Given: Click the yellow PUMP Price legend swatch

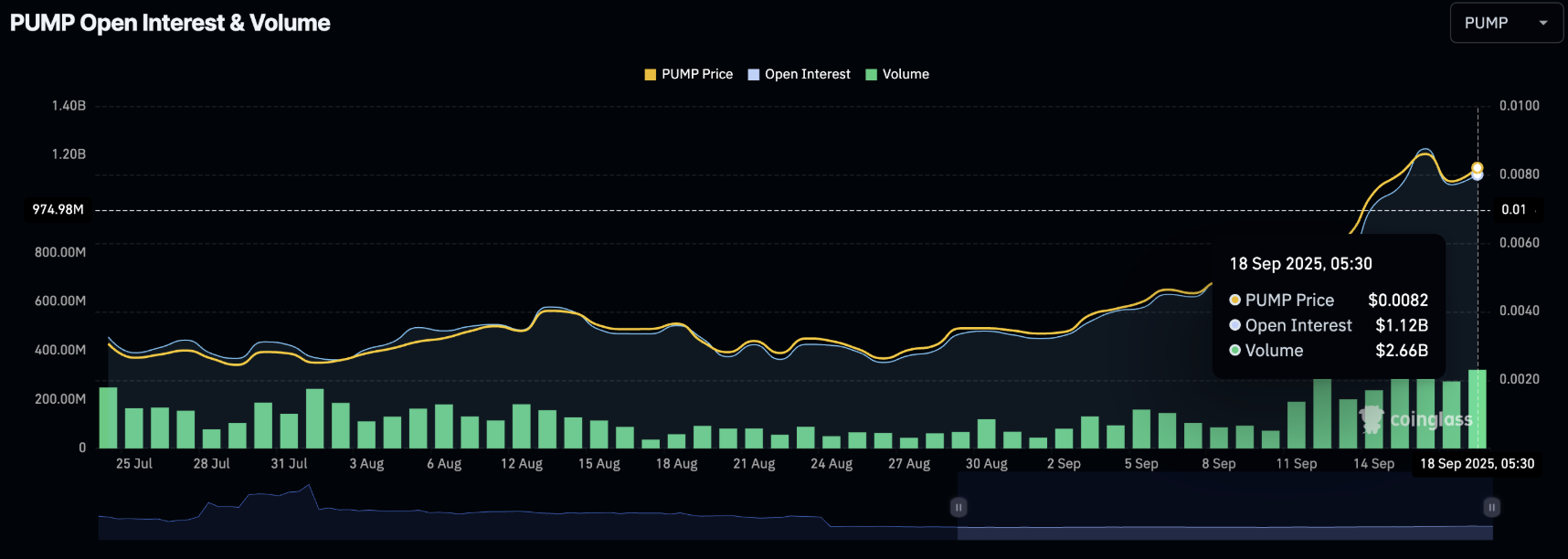Looking at the screenshot, I should click(651, 75).
